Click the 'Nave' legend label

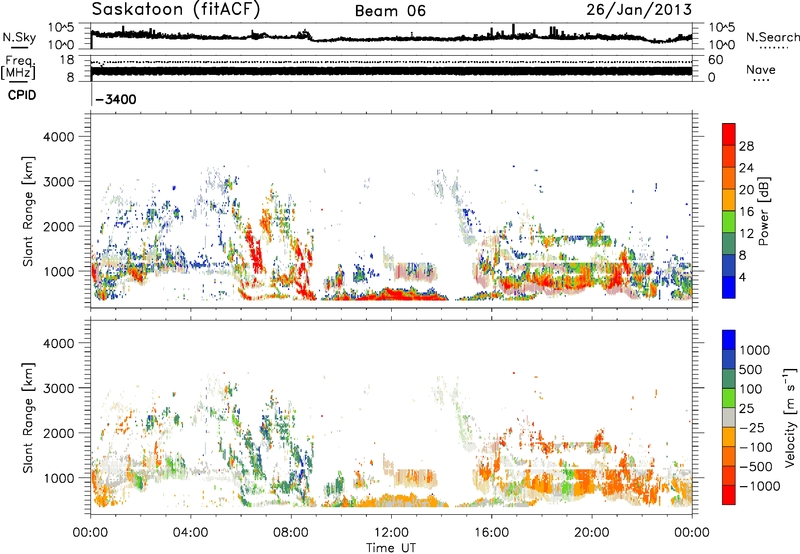click(761, 69)
